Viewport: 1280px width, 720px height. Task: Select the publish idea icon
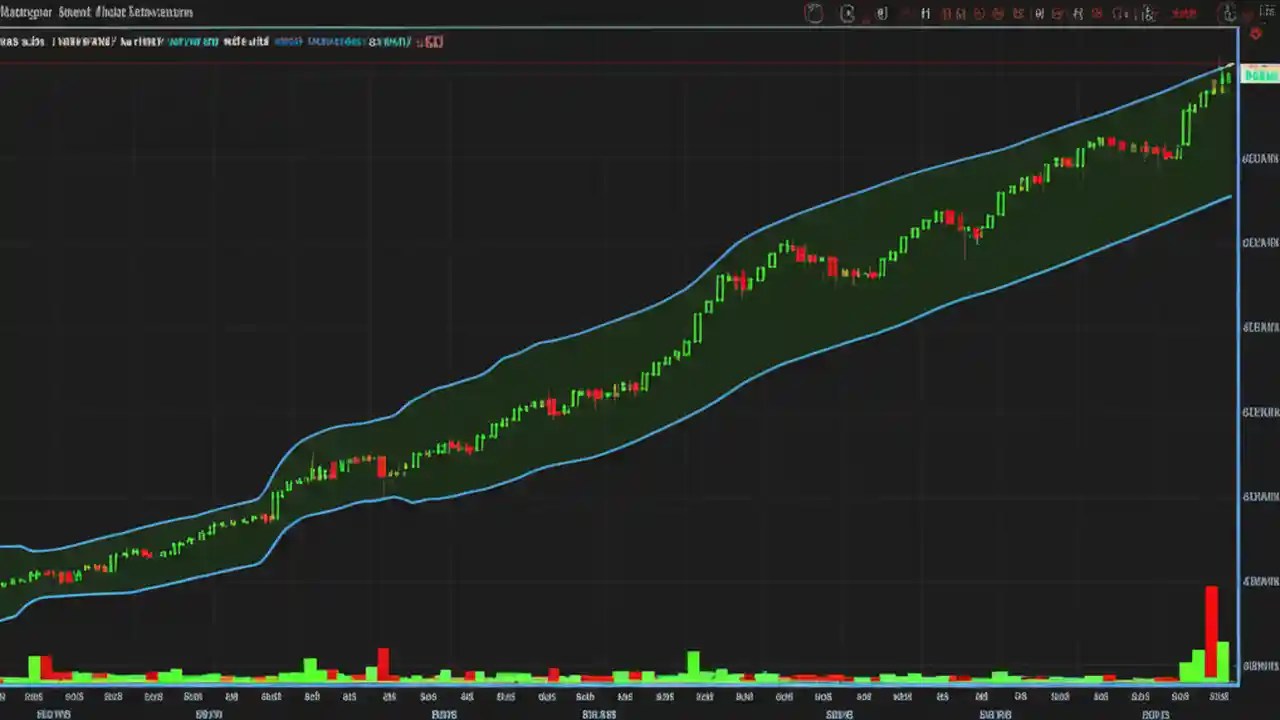click(1185, 13)
